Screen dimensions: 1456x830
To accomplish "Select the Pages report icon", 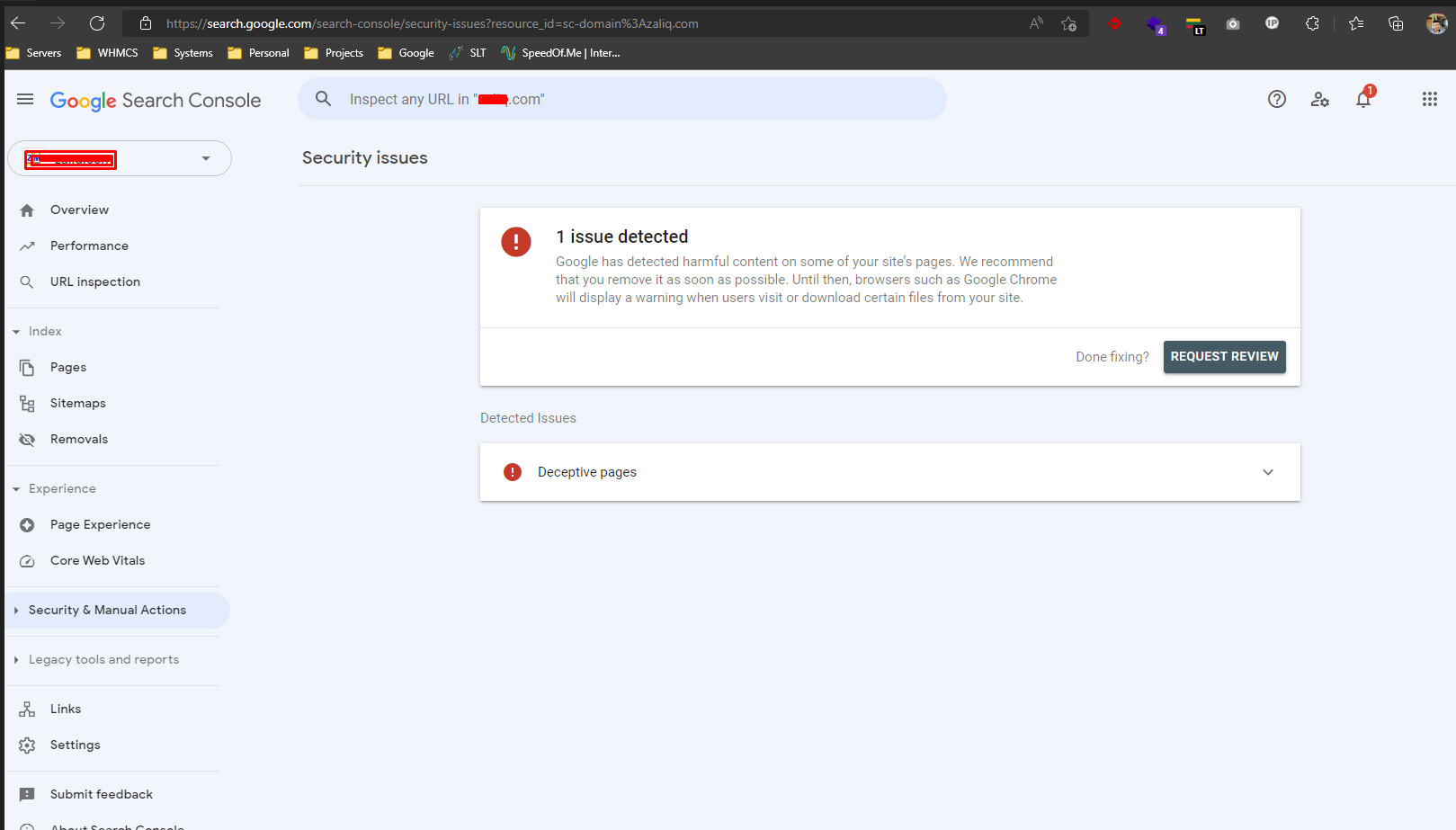I will click(x=27, y=367).
